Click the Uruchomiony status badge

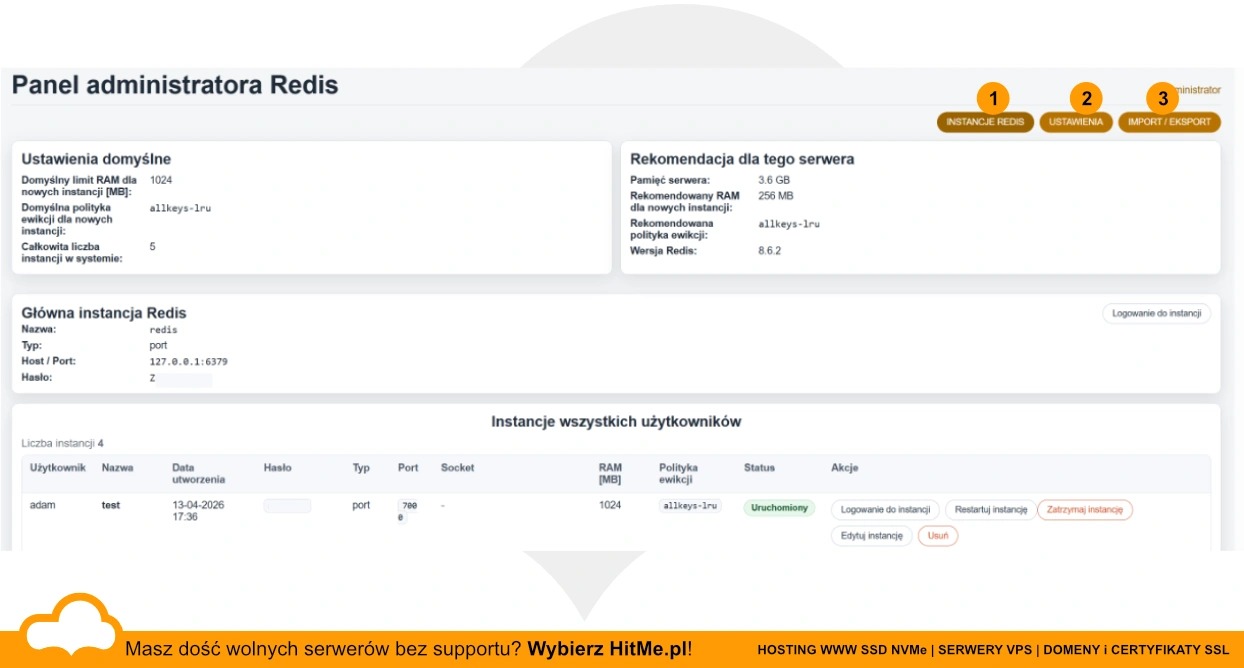tap(779, 508)
